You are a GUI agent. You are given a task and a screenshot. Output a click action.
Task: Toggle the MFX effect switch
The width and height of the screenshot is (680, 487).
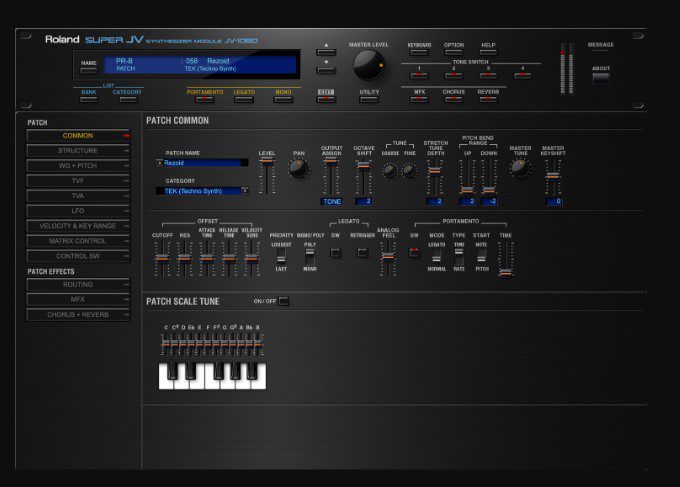pyautogui.click(x=419, y=99)
